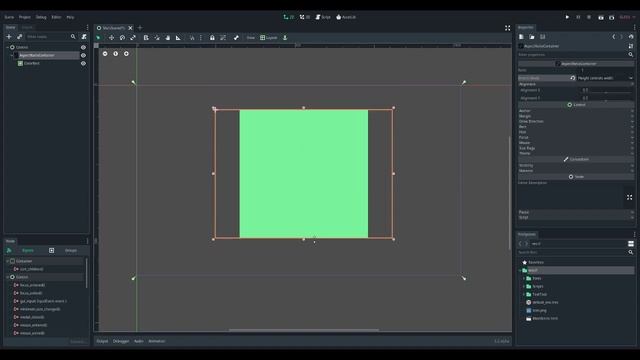The image size is (640, 360).
Task: Expand the Grow Direction section
Action: coord(576,121)
